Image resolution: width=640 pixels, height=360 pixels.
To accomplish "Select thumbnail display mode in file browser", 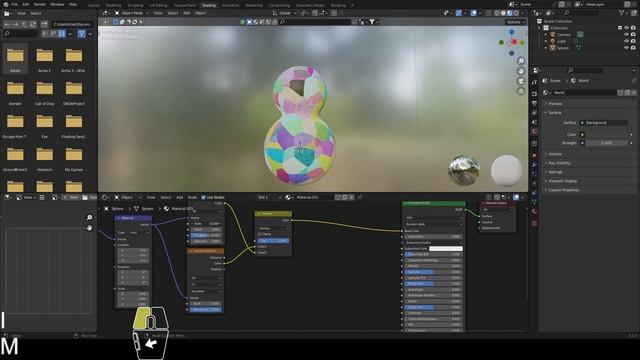I will click(x=62, y=33).
